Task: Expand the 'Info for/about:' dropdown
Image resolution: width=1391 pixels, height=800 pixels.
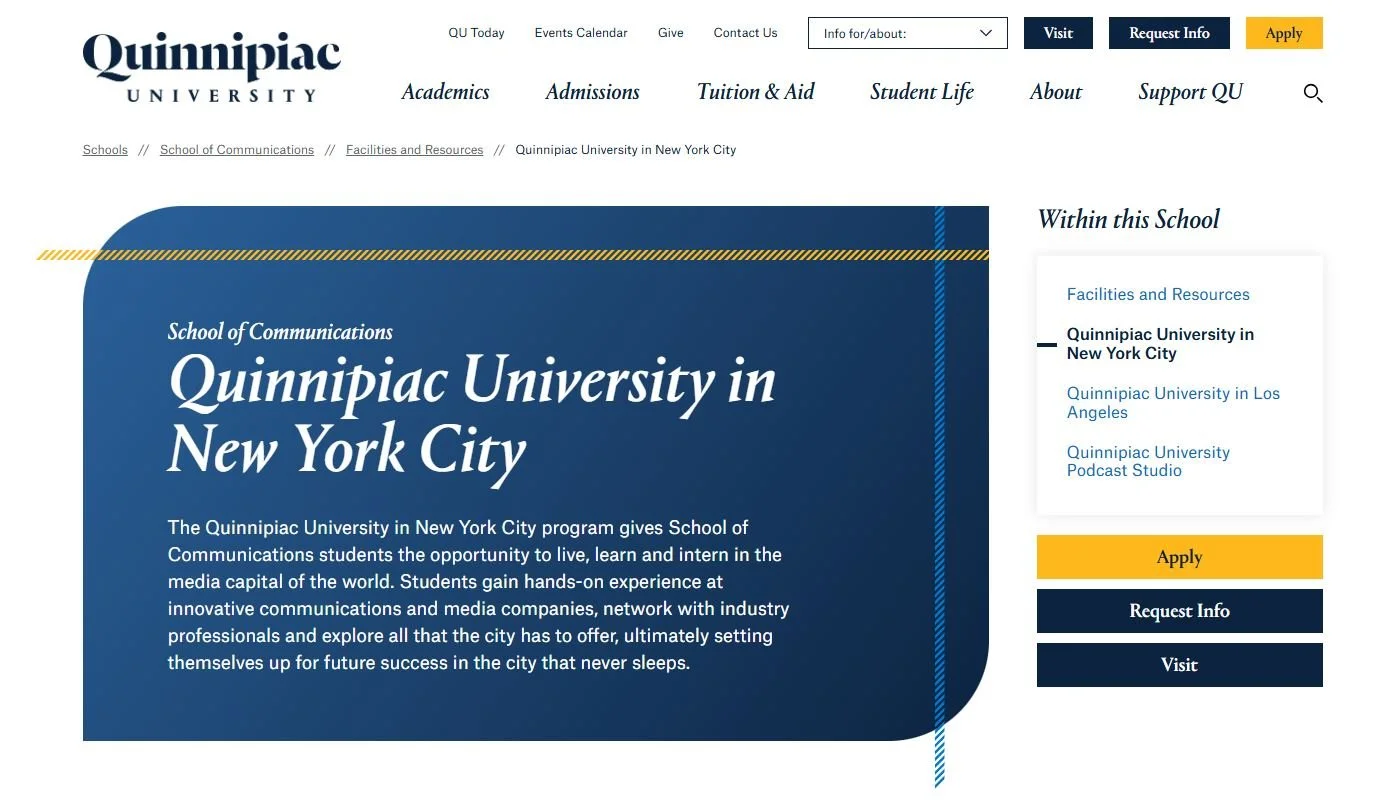Action: pos(908,33)
